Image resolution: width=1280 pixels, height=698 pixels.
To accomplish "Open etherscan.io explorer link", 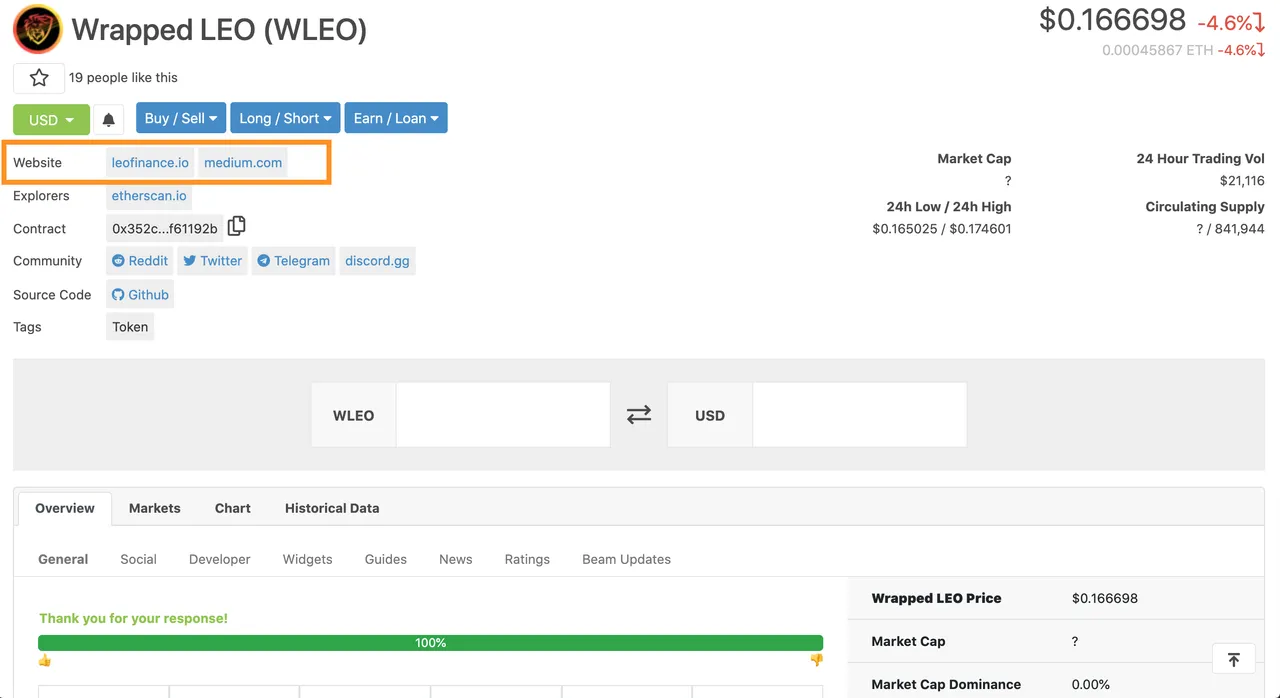I will click(x=149, y=196).
